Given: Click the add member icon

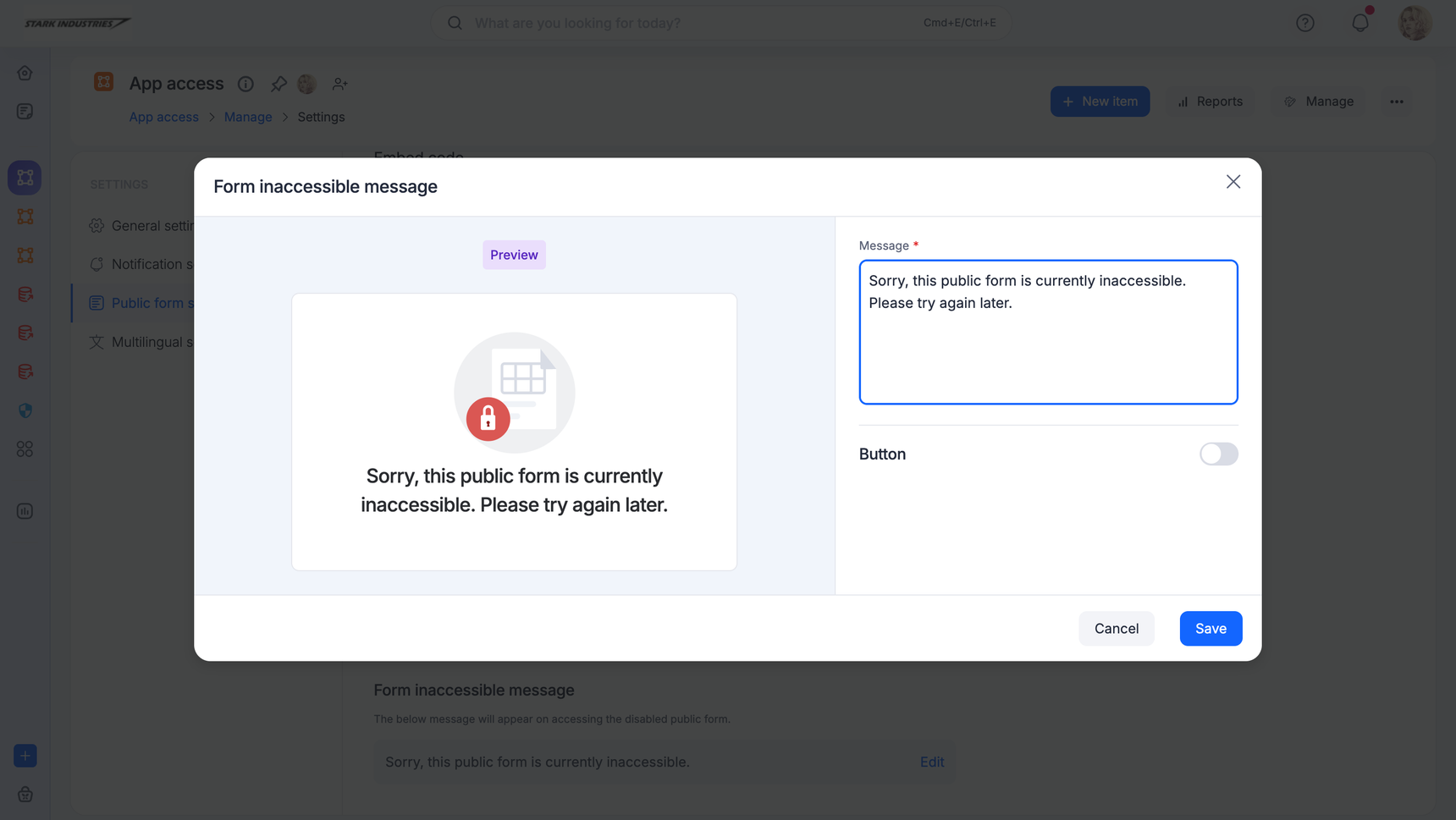Looking at the screenshot, I should 339,84.
